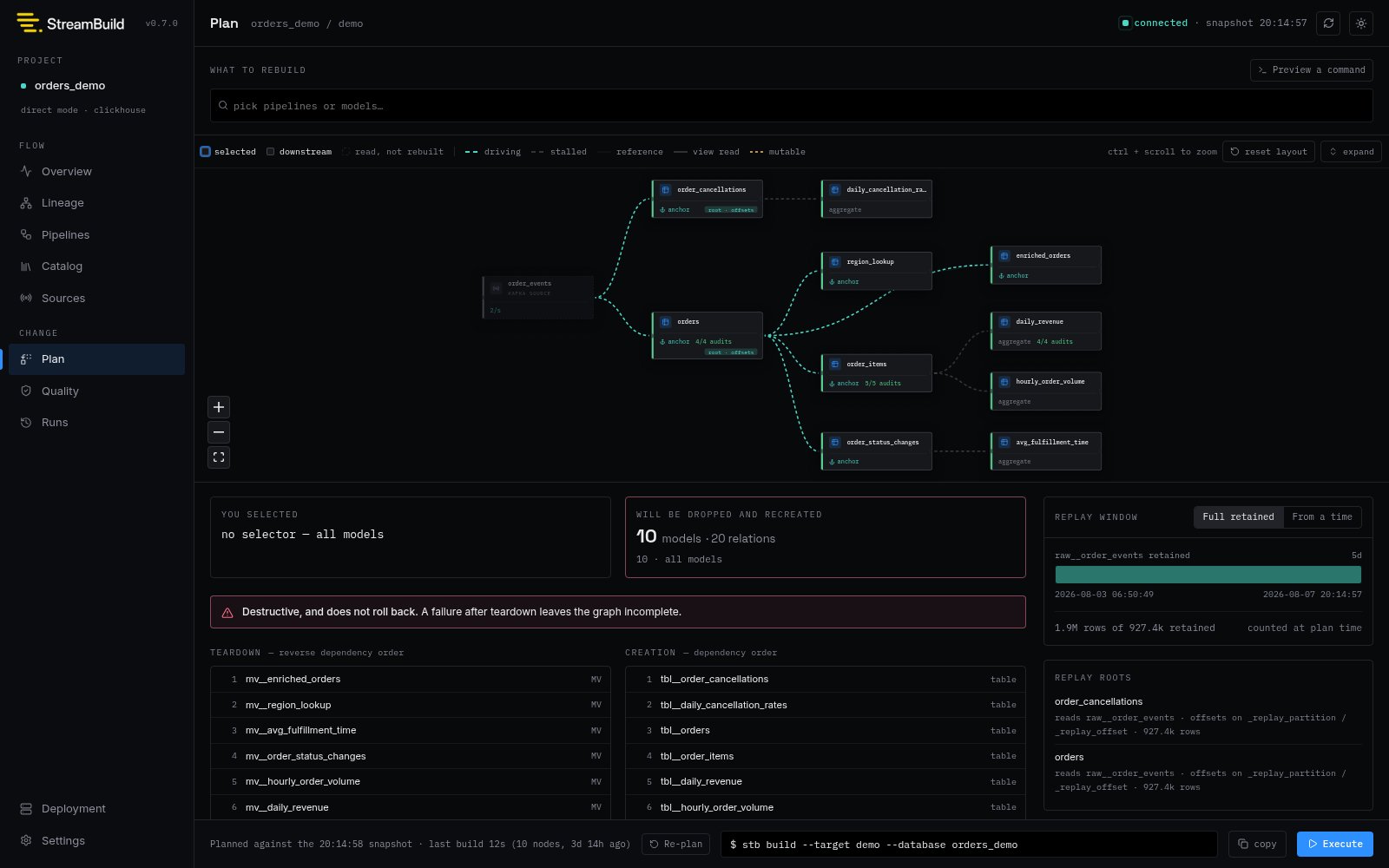Open Settings in the sidebar

coord(96,840)
